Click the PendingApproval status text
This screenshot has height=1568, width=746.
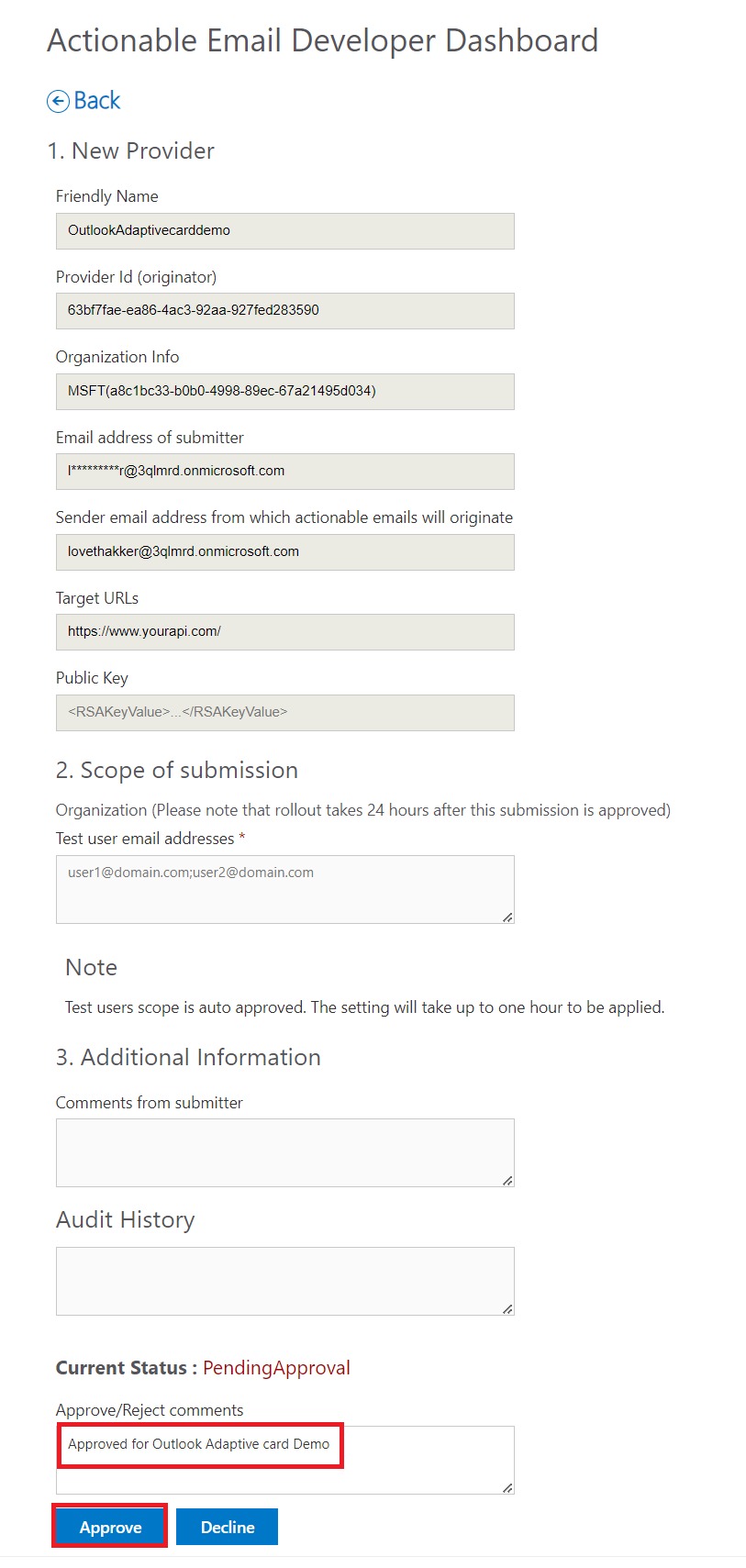(276, 1368)
